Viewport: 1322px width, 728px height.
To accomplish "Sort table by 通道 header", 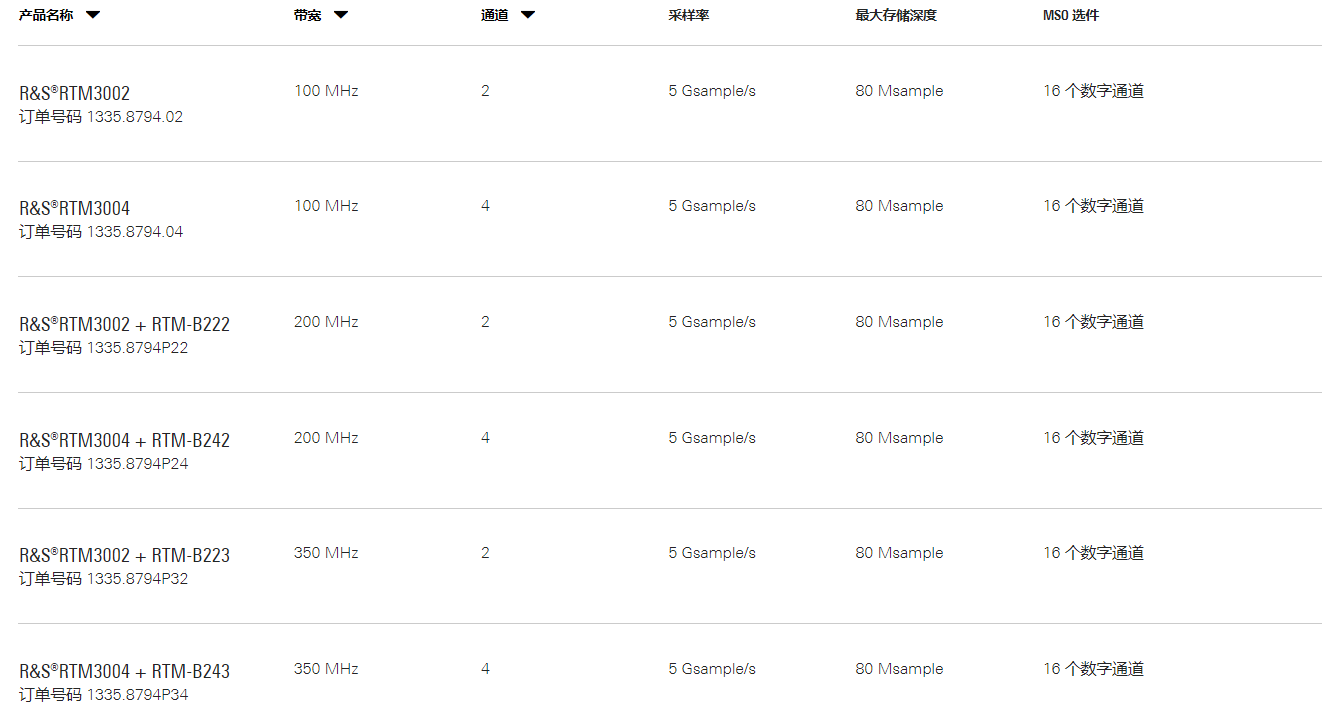I will [x=495, y=15].
